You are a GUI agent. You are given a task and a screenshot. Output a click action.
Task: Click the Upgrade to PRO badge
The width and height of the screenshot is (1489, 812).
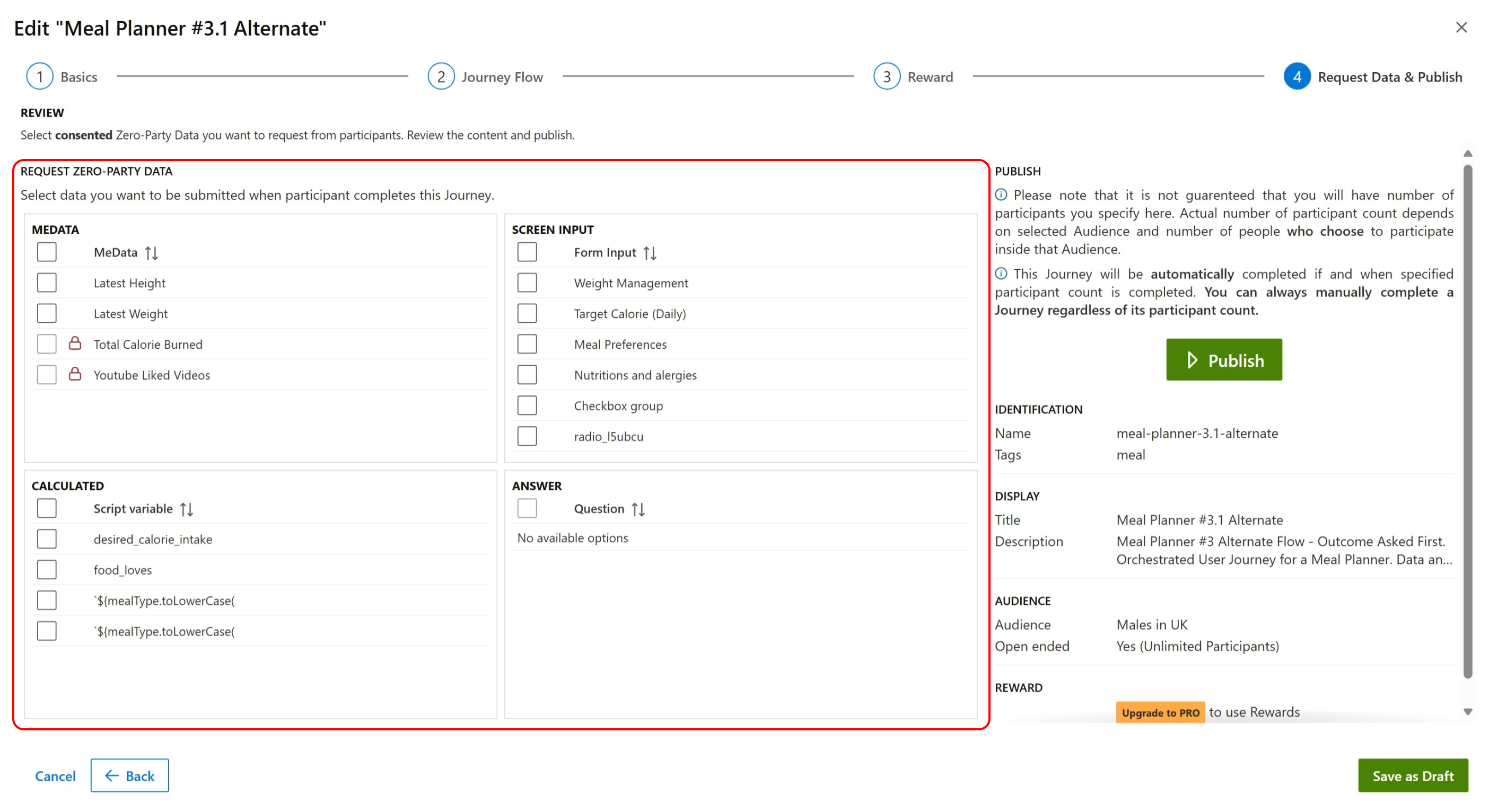click(x=1160, y=712)
